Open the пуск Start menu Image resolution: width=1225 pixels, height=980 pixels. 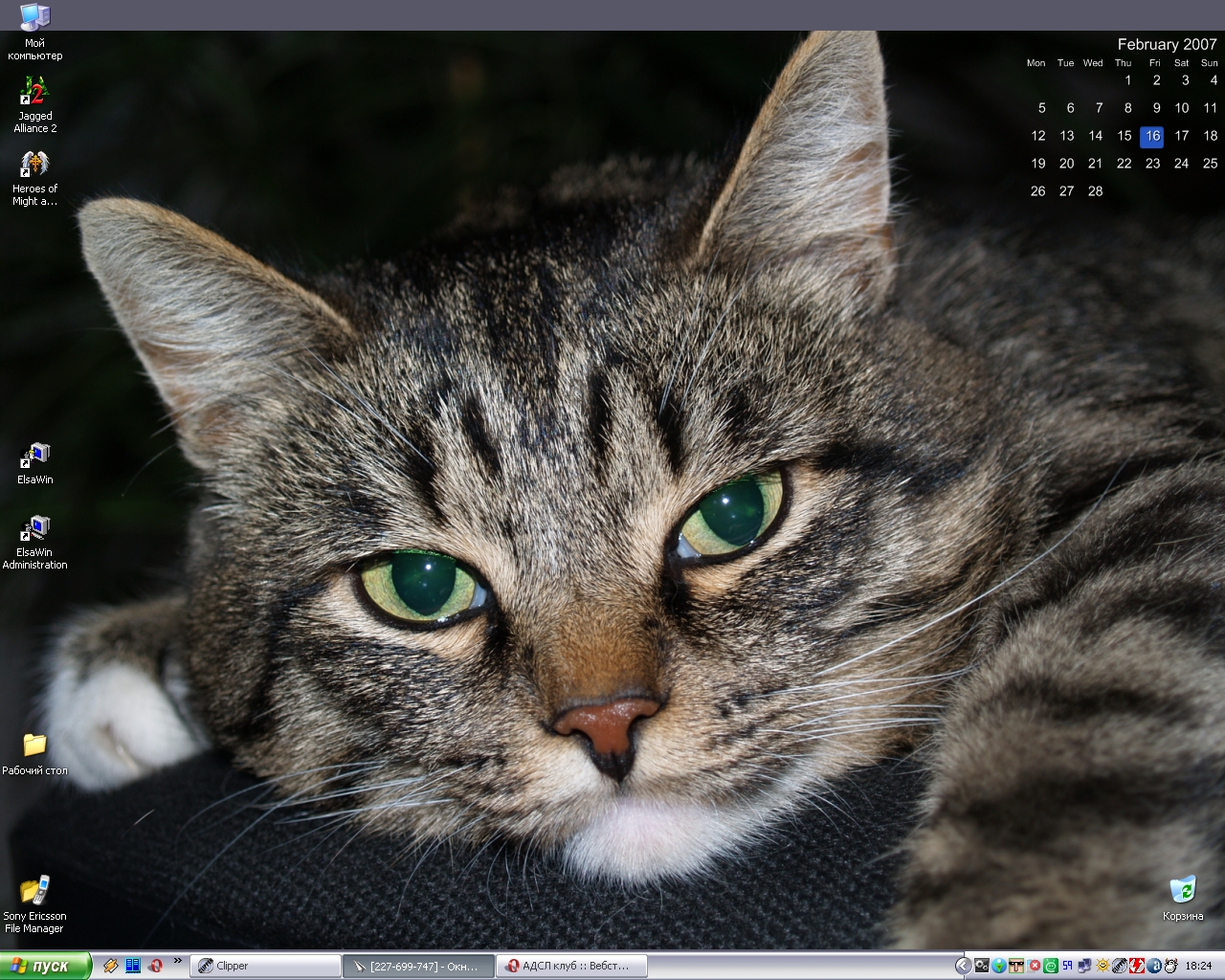tap(45, 966)
